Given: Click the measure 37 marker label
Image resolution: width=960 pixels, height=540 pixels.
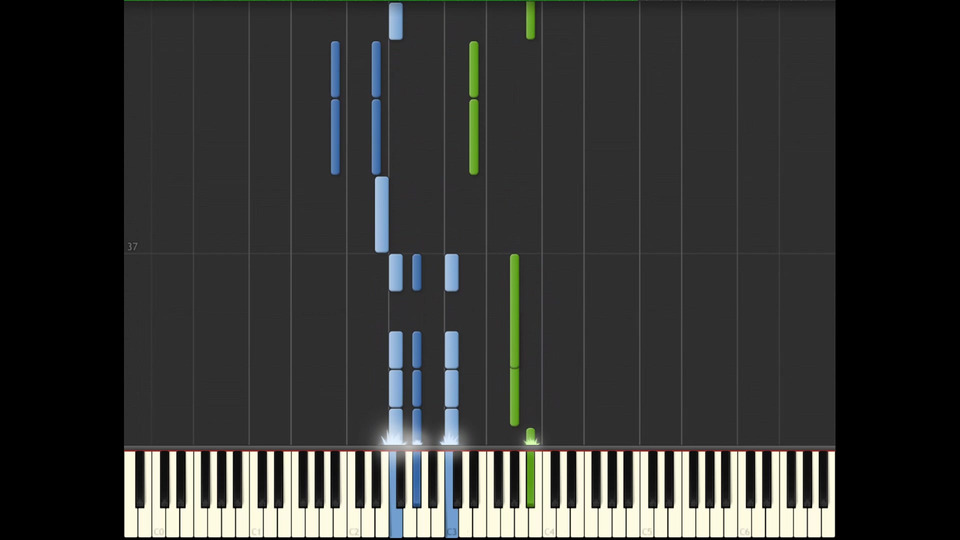Looking at the screenshot, I should [x=132, y=247].
